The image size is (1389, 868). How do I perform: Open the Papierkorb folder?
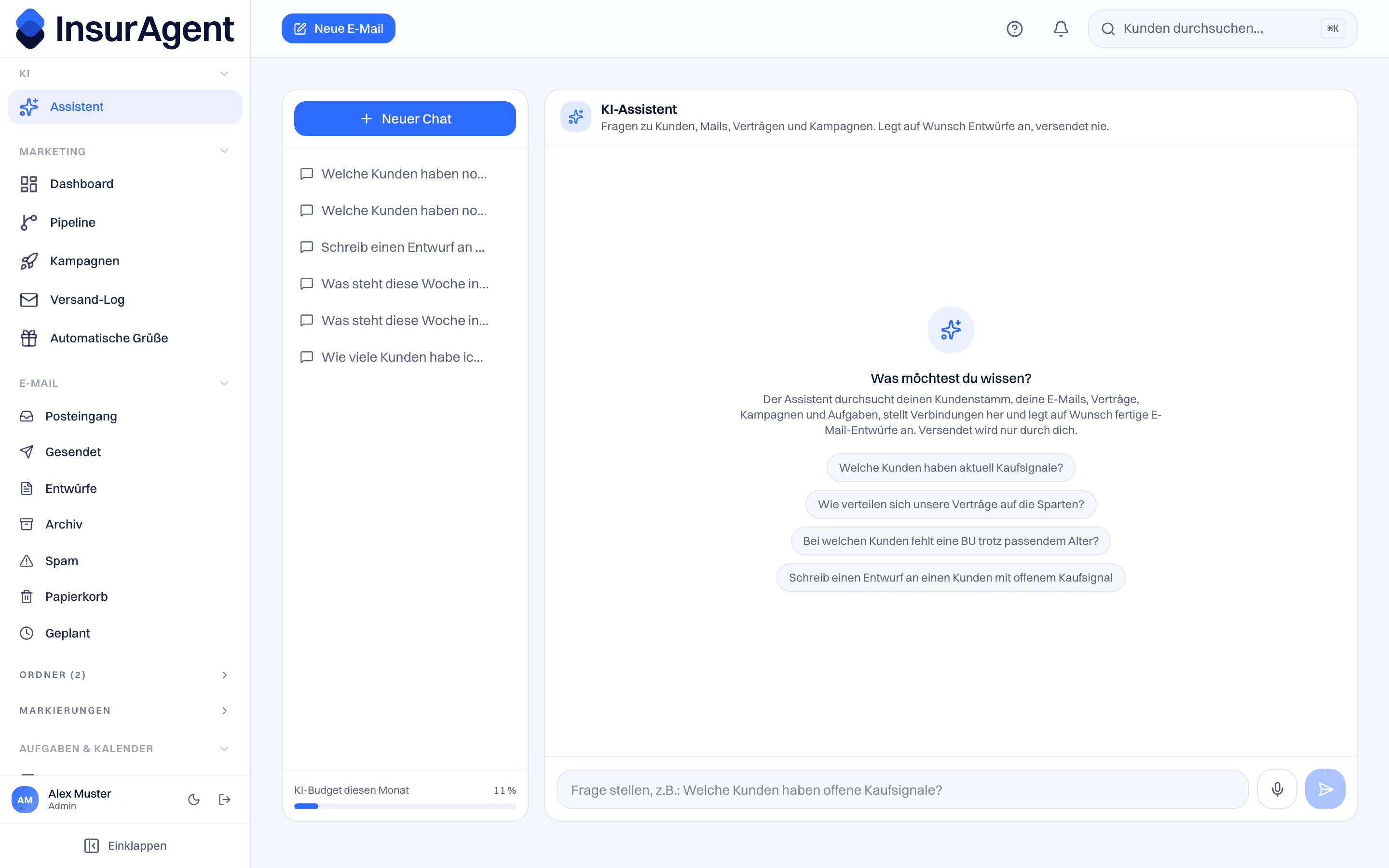124,597
